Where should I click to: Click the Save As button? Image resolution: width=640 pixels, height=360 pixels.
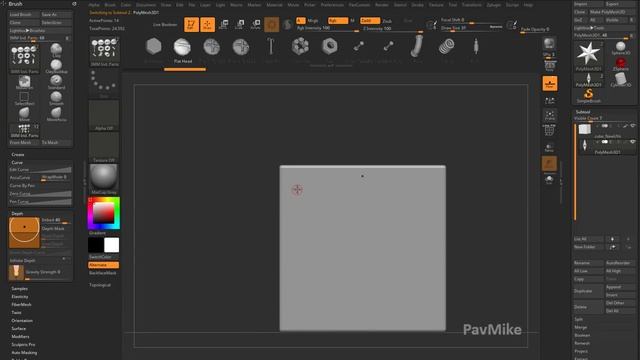[56, 15]
